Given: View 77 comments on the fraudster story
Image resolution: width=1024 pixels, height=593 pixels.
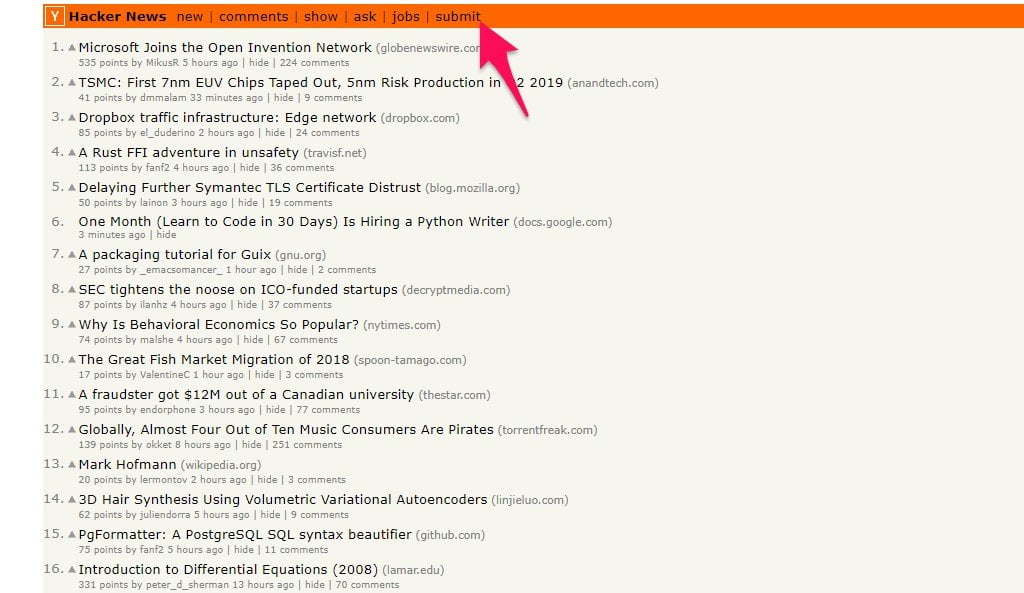Looking at the screenshot, I should click(x=328, y=409).
